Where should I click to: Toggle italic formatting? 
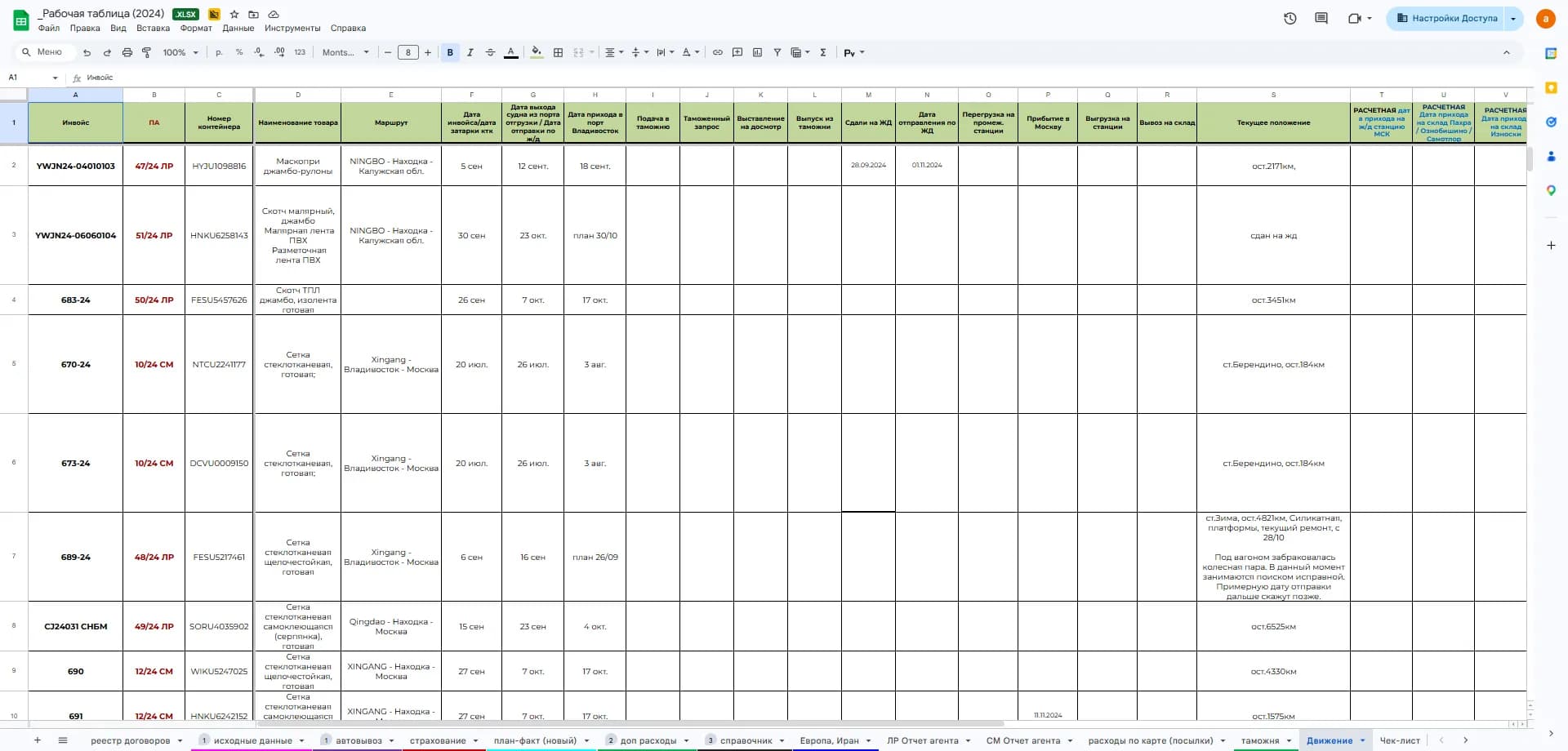coord(470,52)
